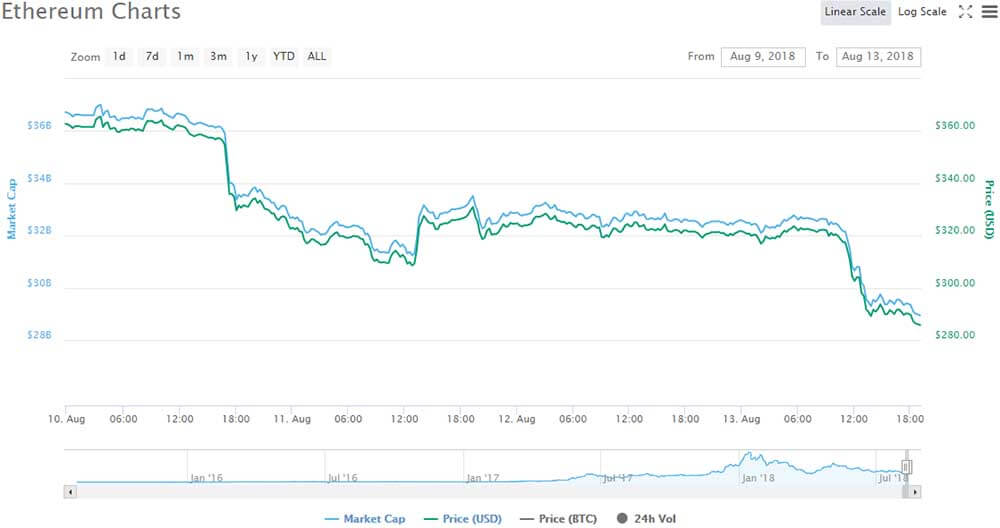
Task: Click the 13. Aug axis label
Action: (x=741, y=419)
